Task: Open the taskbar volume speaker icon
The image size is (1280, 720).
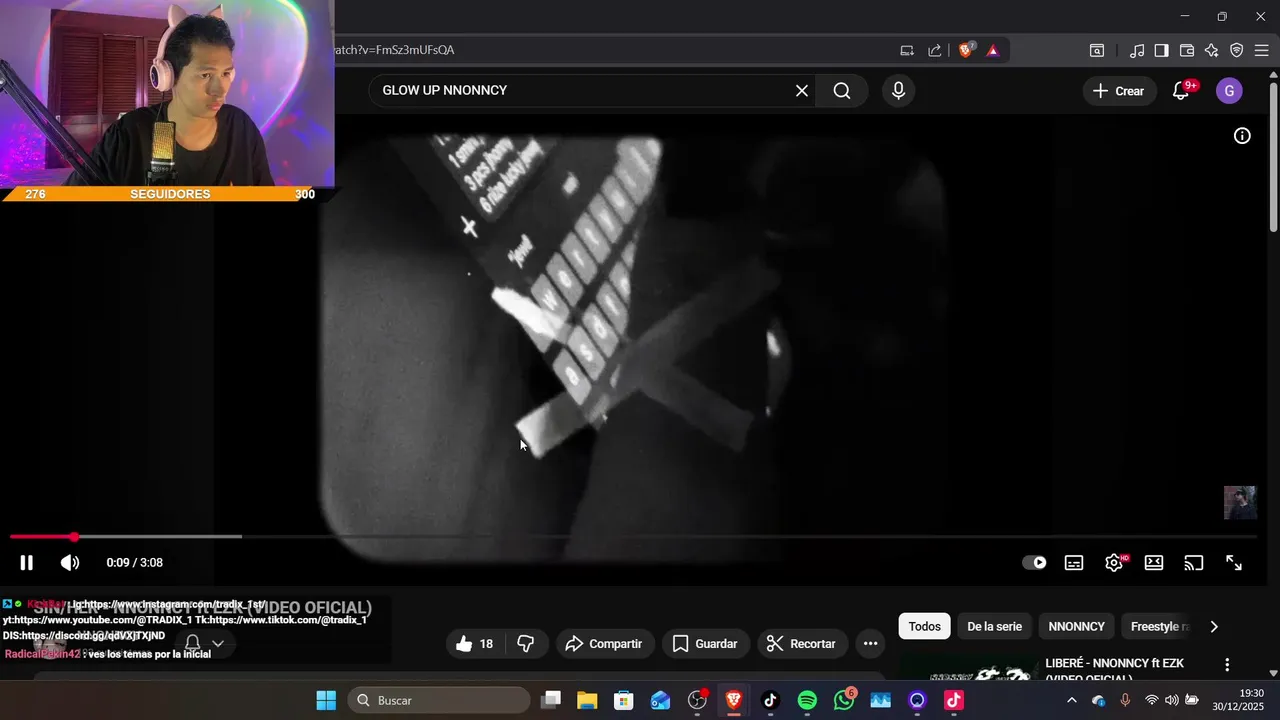Action: [x=1171, y=700]
